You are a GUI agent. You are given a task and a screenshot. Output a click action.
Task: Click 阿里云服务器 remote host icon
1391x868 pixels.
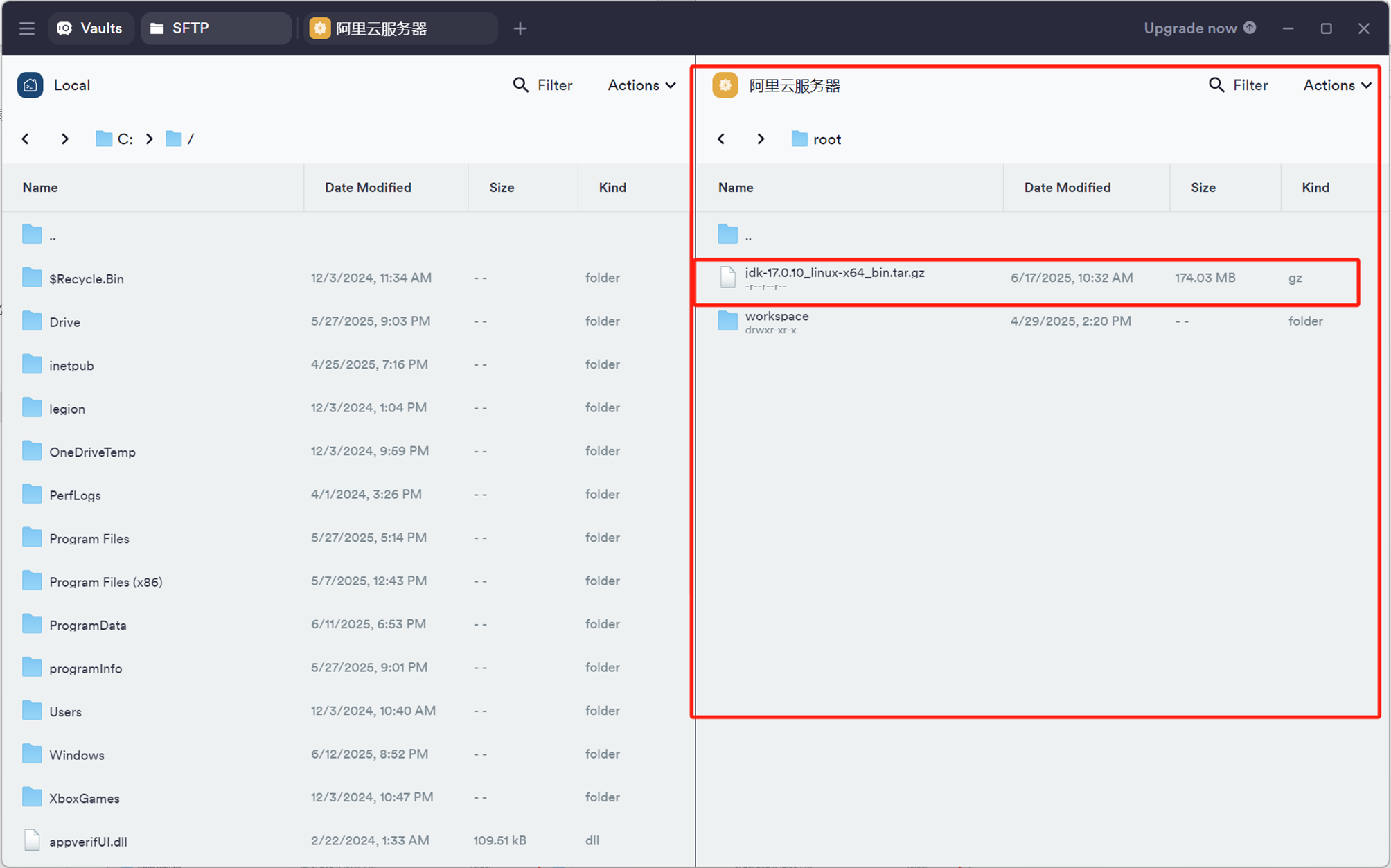725,85
